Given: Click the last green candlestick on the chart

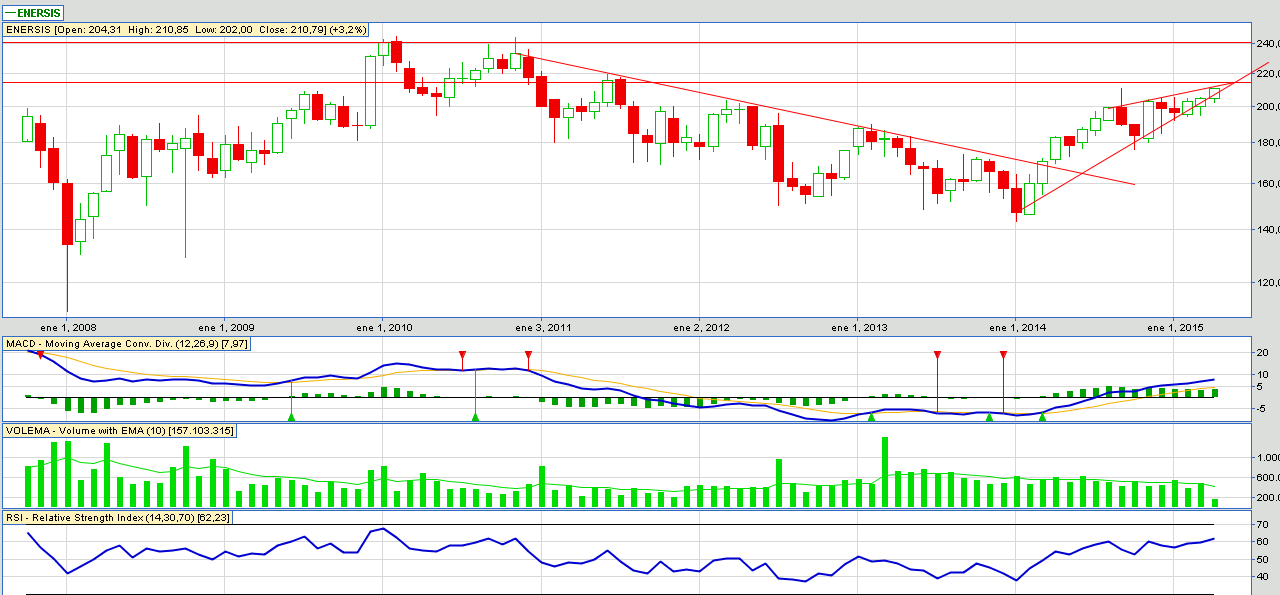Looking at the screenshot, I should point(1215,94).
